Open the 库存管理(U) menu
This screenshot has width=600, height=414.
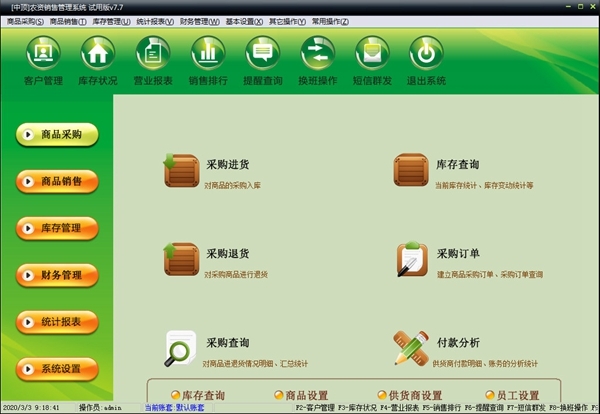point(111,22)
